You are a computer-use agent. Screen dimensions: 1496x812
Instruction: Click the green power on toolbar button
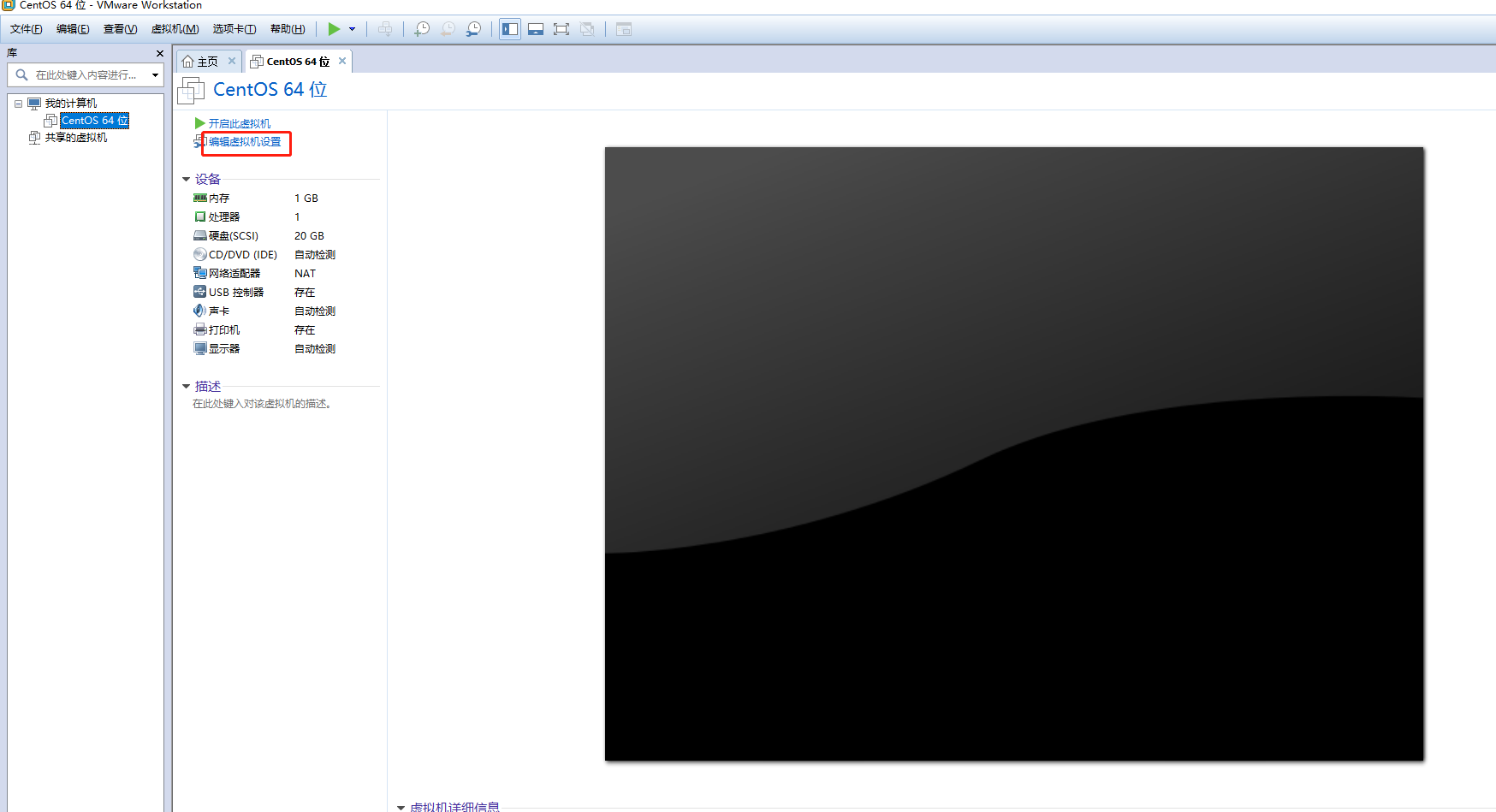point(334,29)
